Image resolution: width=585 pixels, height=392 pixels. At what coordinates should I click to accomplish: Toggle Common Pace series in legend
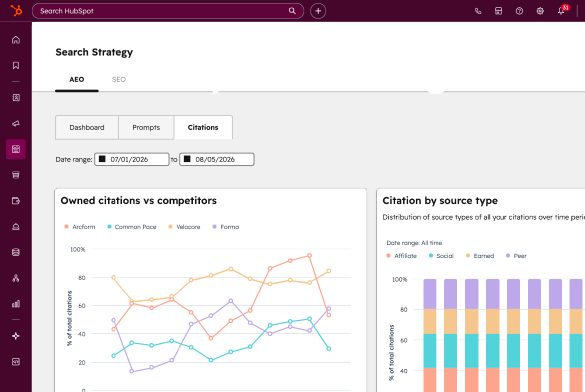pos(132,227)
